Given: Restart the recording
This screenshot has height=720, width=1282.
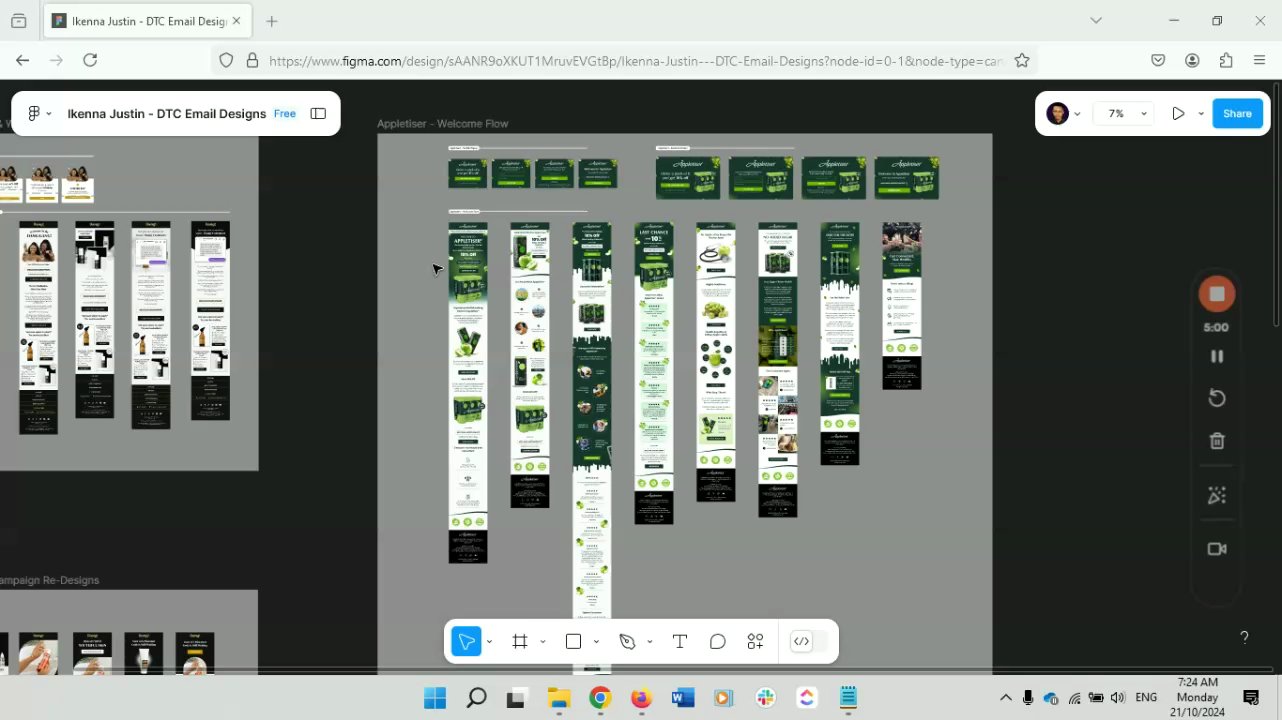Looking at the screenshot, I should [1217, 398].
